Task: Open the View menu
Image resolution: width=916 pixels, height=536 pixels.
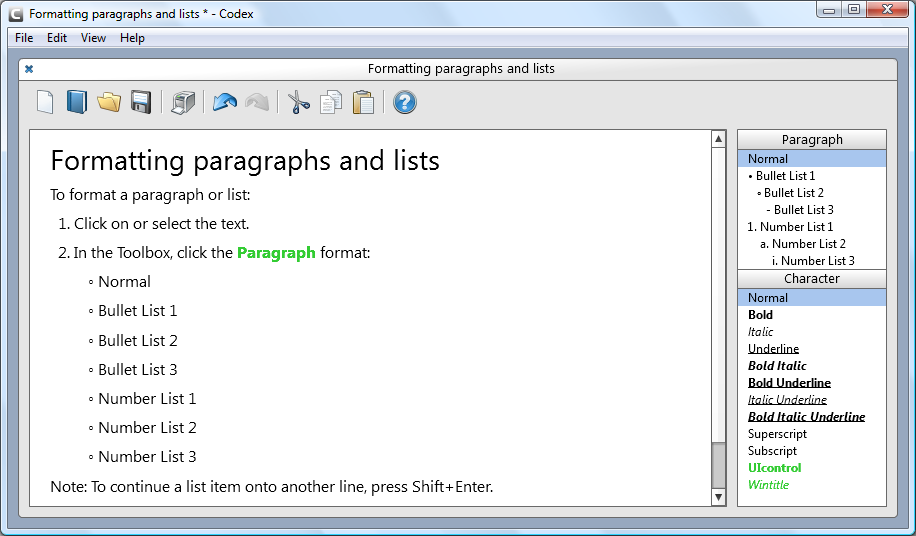Action: [93, 38]
